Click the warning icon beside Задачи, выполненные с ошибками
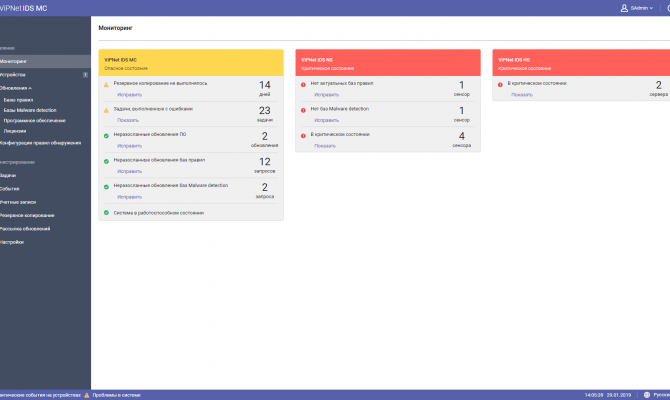670x400 pixels. (106, 110)
